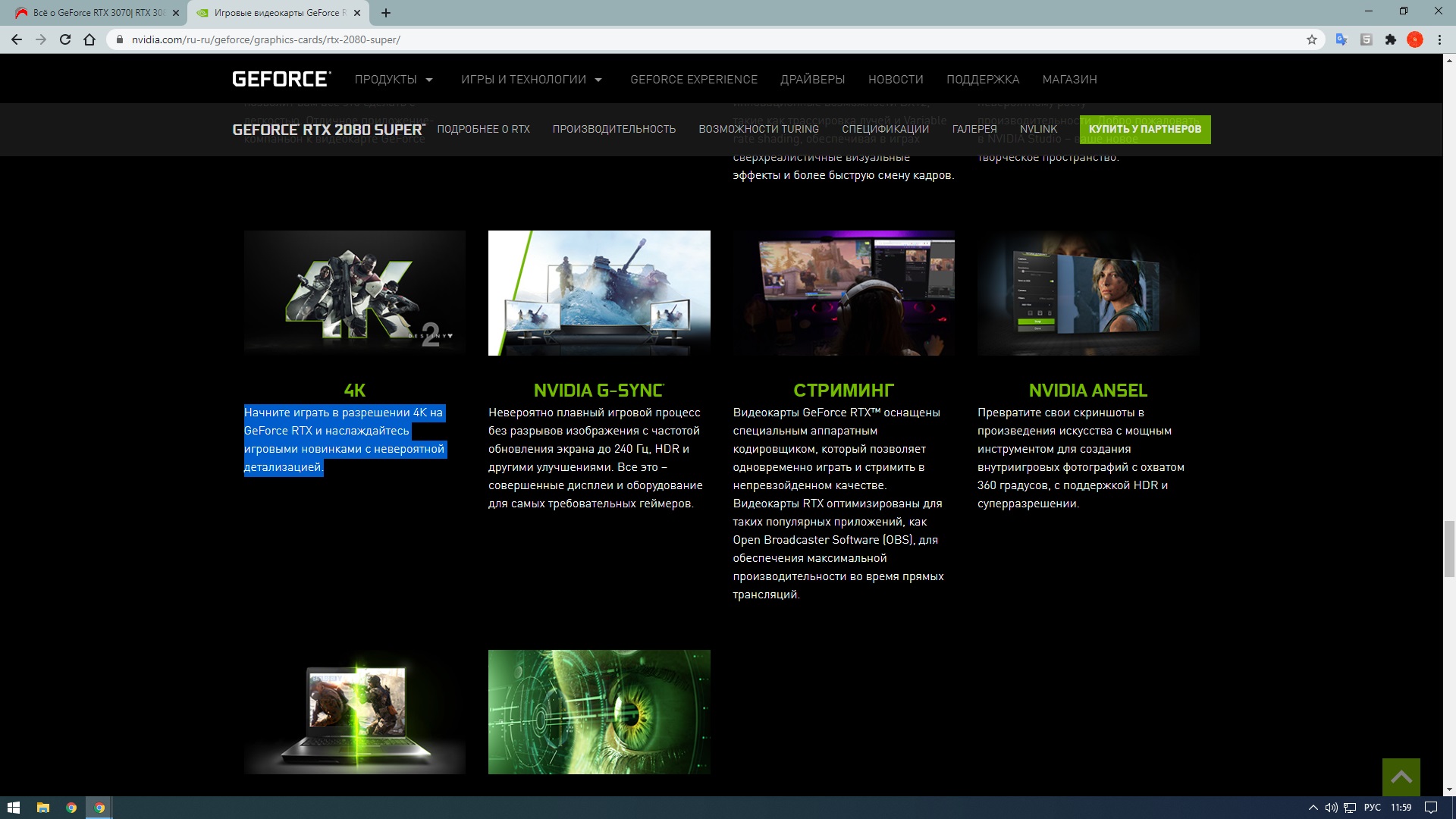
Task: Click the NVIDIA G-SYNC thumbnail image
Action: 599,293
